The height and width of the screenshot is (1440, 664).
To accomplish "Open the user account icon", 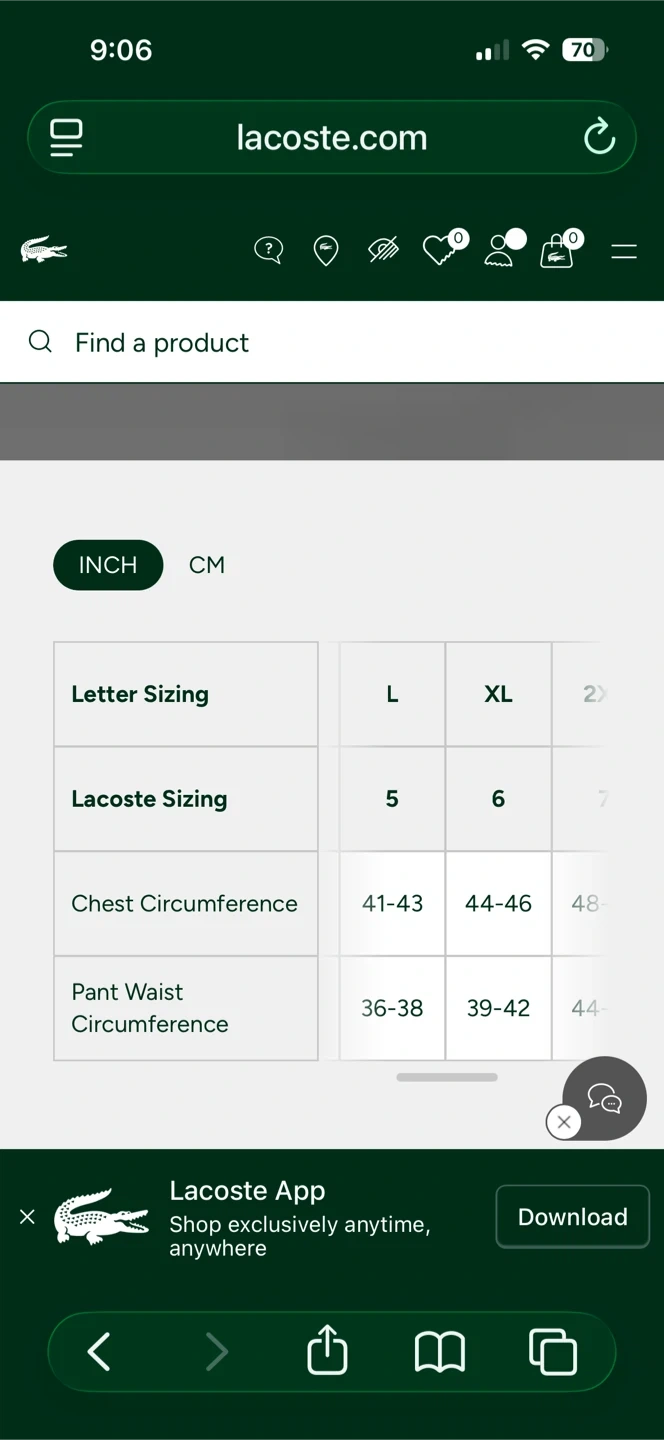I will point(498,251).
